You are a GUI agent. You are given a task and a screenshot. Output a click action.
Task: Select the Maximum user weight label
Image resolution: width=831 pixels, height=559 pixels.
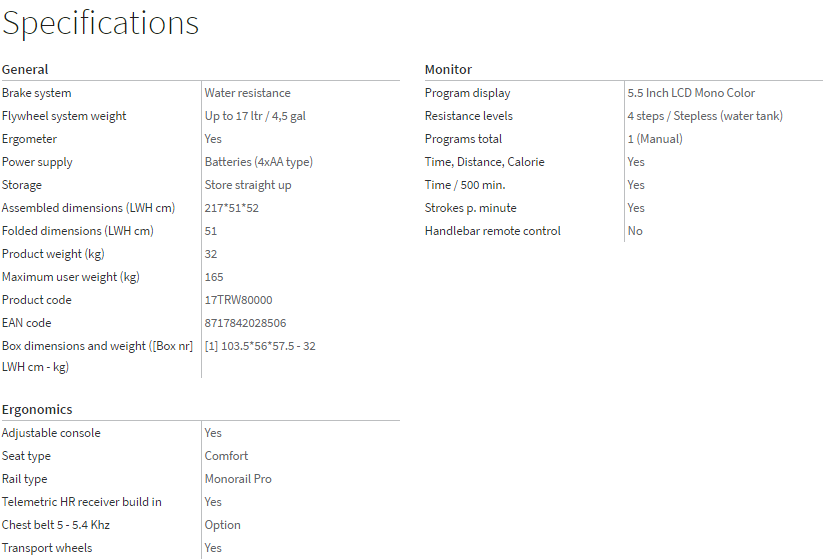click(x=70, y=277)
